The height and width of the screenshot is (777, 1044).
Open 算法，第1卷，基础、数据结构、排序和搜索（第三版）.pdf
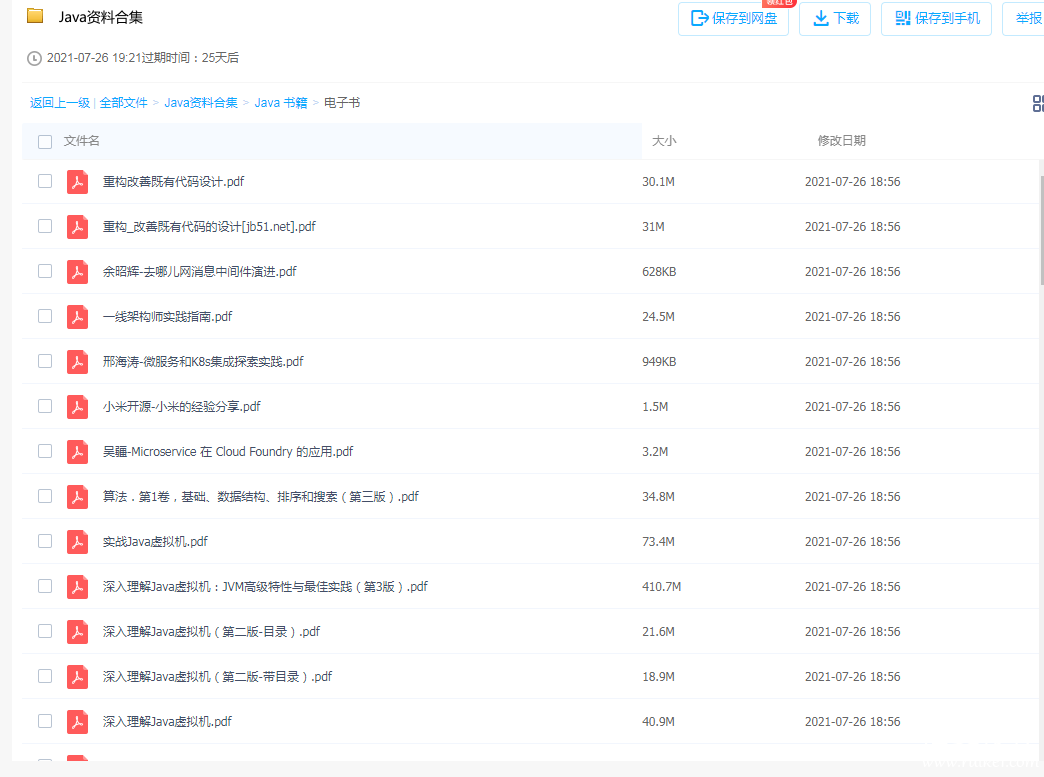tap(261, 497)
